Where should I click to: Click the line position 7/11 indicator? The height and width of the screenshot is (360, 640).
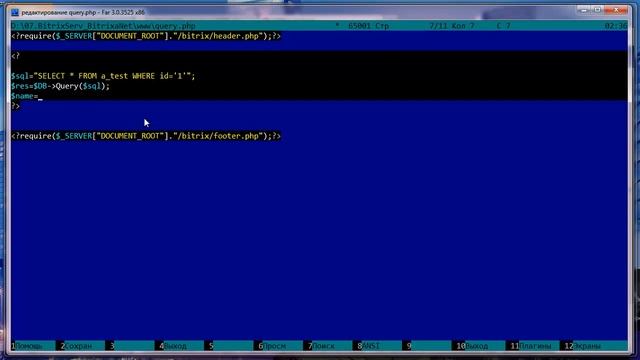pyautogui.click(x=438, y=26)
